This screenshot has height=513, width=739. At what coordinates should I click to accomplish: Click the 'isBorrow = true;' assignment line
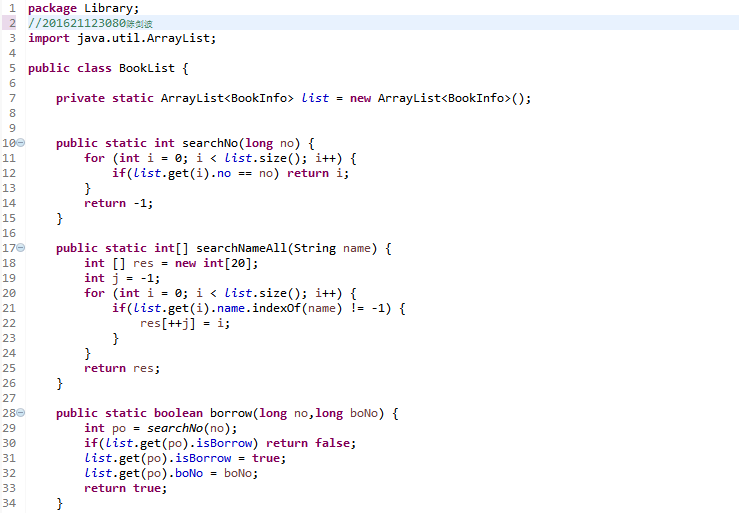coord(185,458)
